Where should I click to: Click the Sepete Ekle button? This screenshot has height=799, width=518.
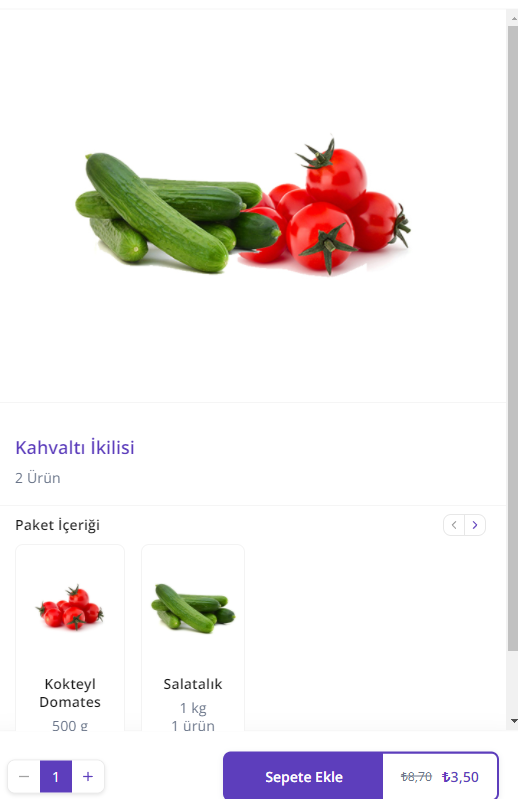coord(304,777)
